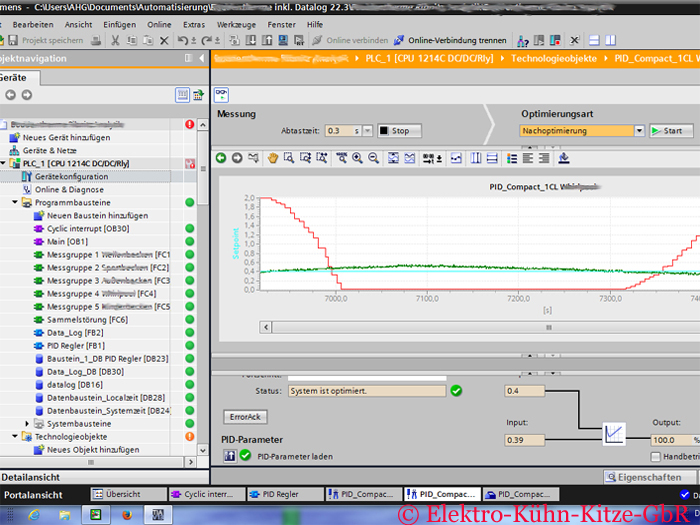The image size is (700, 525).
Task: Select Gerätekonfiguration in project tree
Action: pos(71,176)
